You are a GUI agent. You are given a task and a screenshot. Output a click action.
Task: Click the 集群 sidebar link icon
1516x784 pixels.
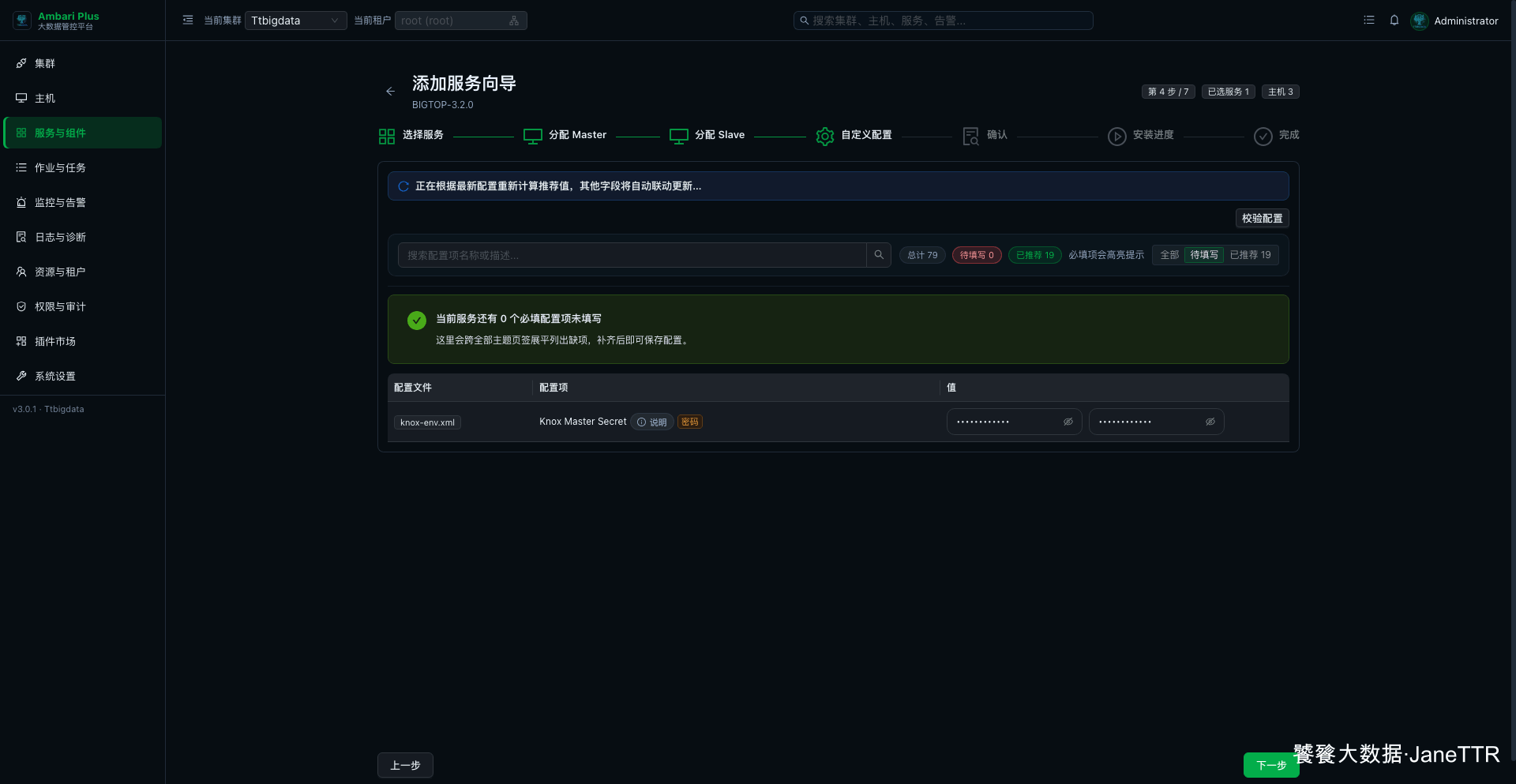21,63
